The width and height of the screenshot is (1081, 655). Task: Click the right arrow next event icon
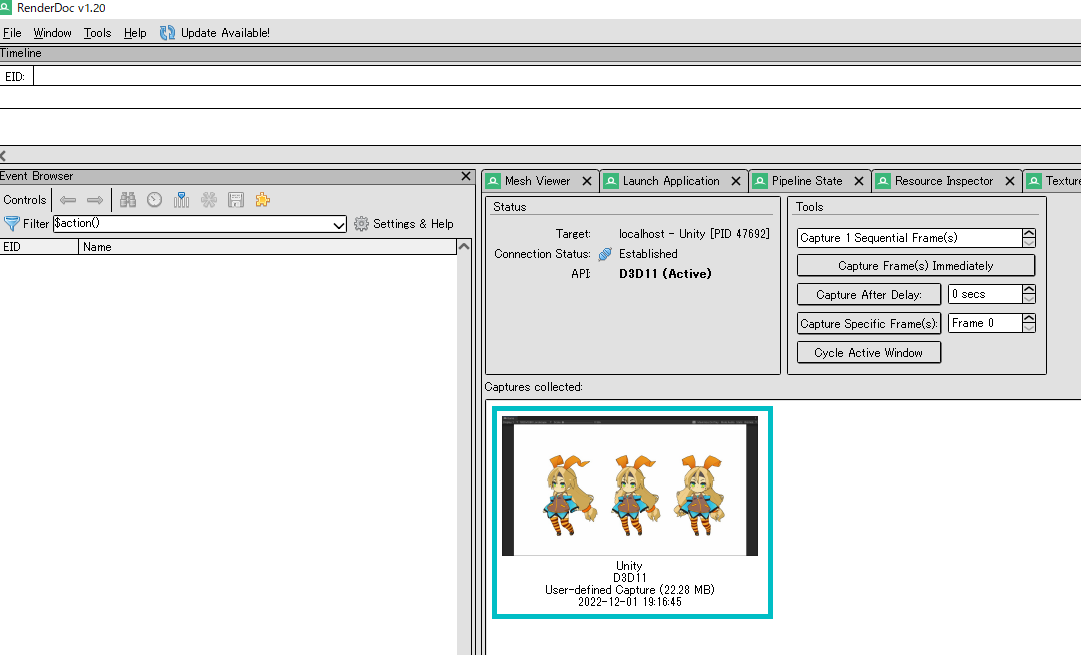pyautogui.click(x=95, y=200)
